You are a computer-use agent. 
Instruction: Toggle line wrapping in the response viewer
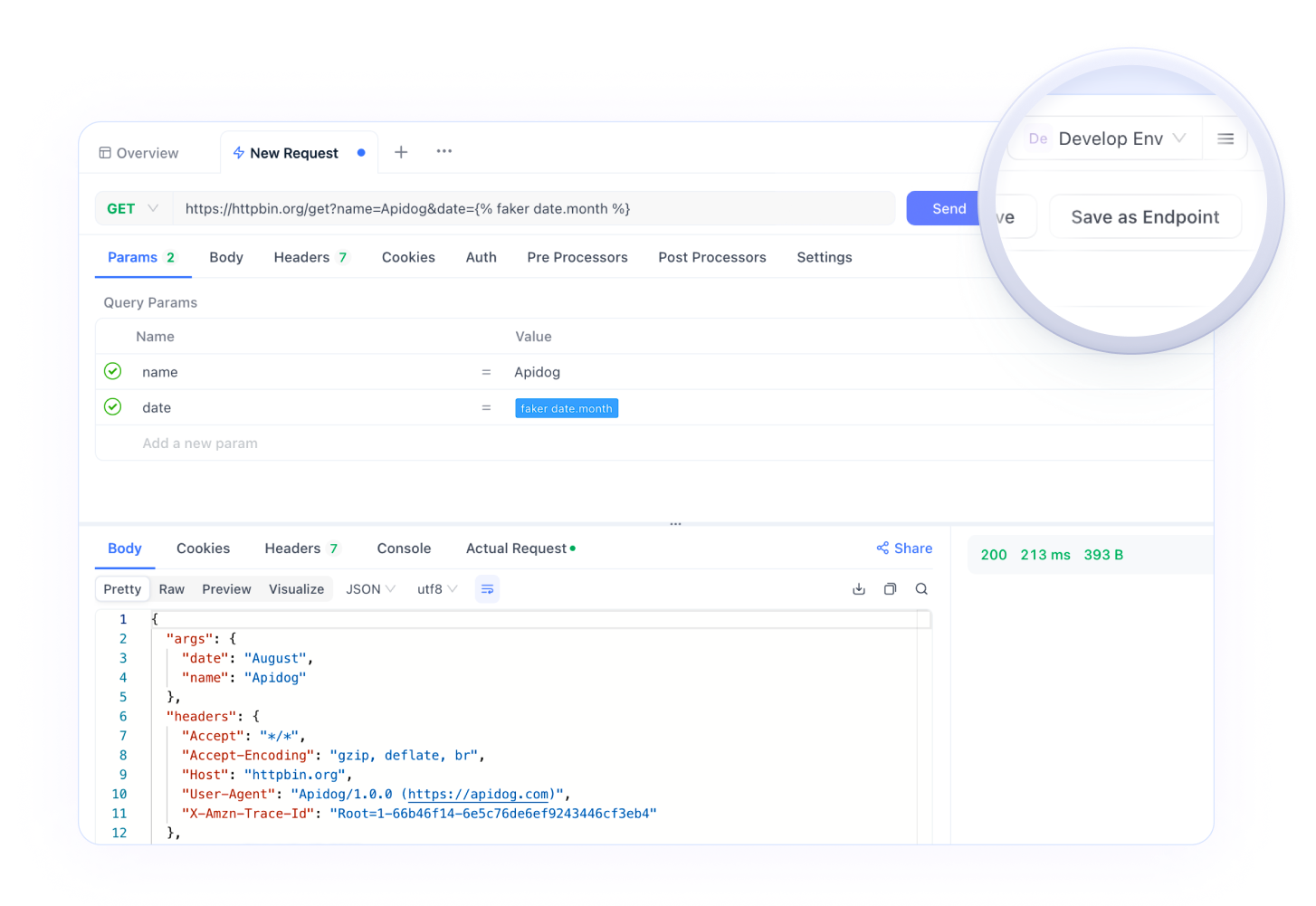(x=487, y=588)
